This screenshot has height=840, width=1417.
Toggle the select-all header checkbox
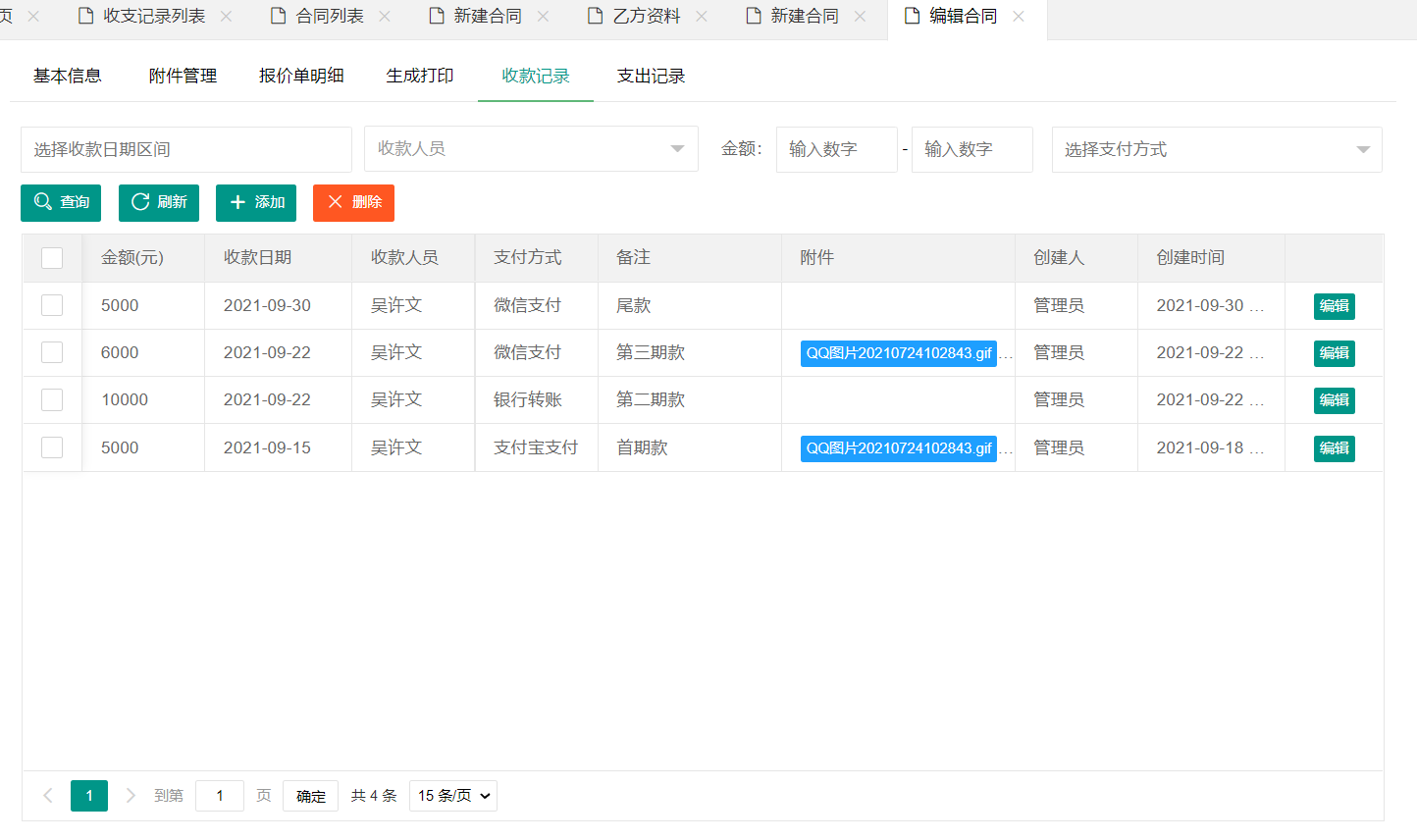click(x=52, y=258)
